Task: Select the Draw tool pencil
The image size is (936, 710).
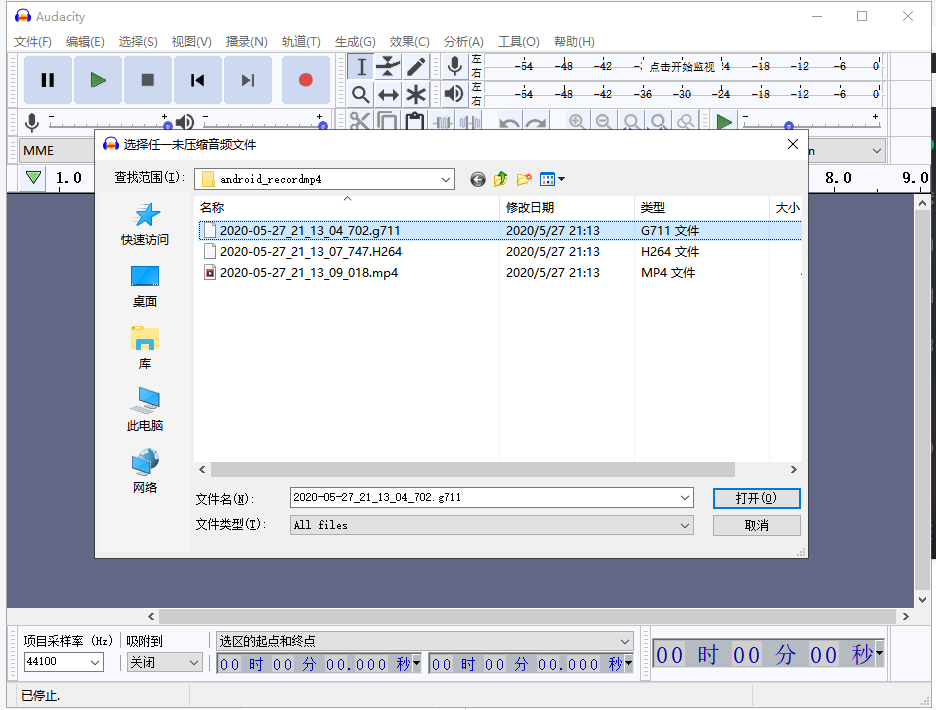Action: tap(415, 66)
